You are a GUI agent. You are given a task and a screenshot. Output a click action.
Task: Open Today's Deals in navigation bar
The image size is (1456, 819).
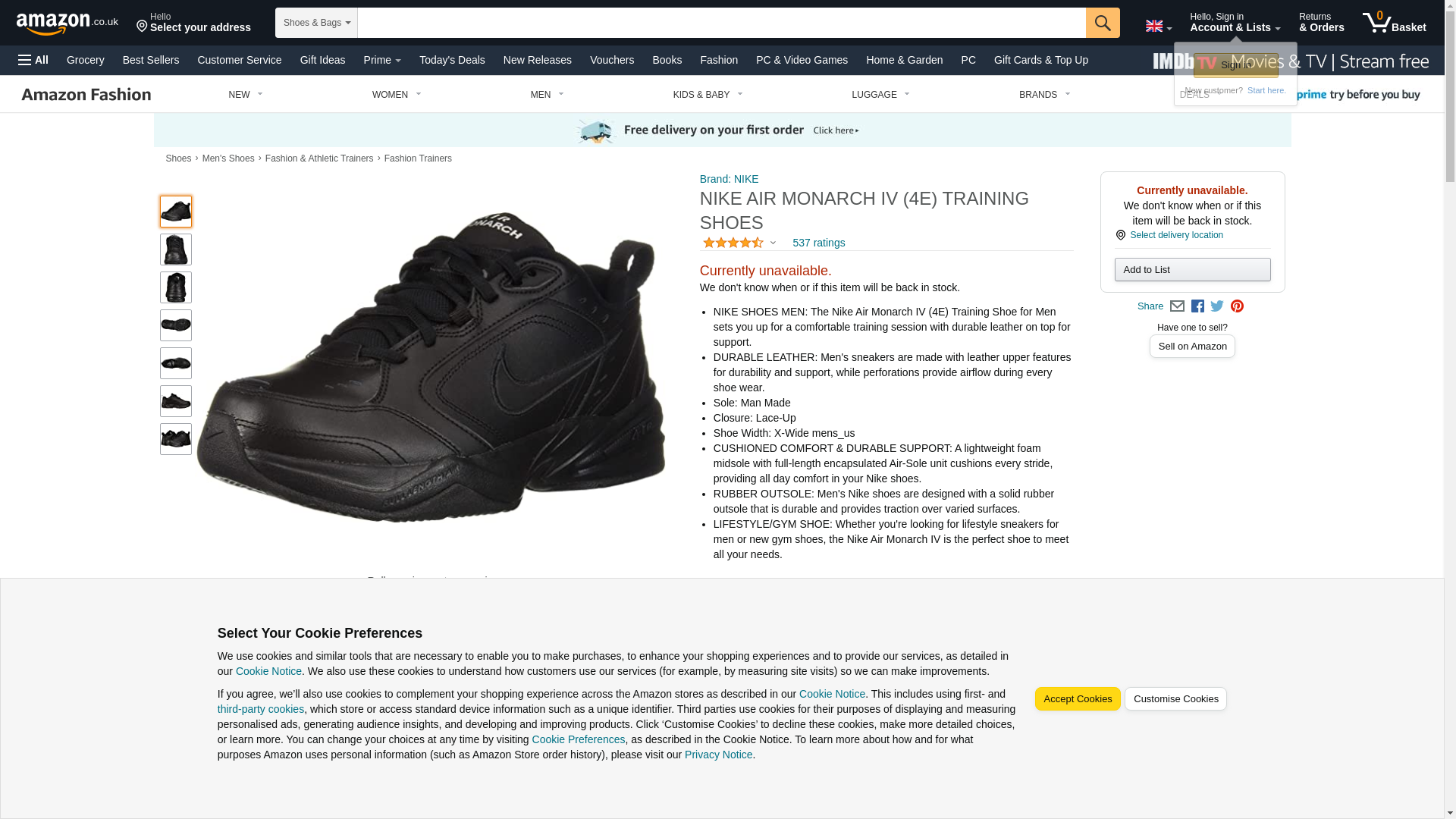(x=452, y=60)
